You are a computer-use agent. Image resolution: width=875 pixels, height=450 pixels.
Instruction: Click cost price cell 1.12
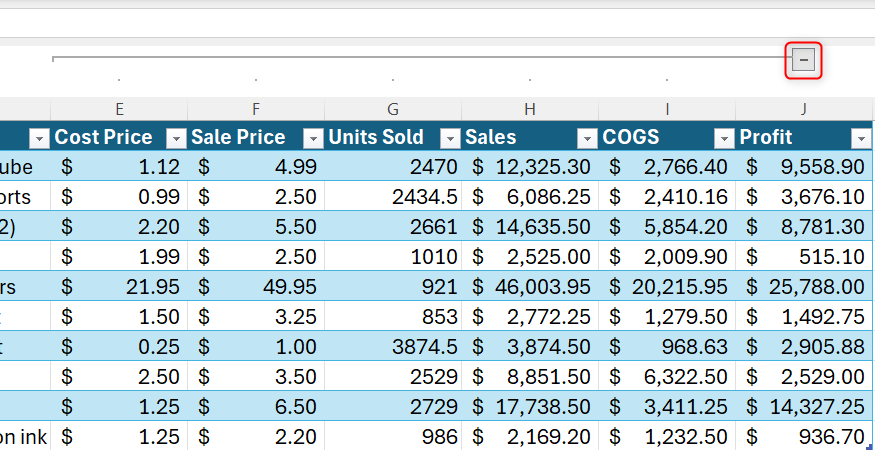[x=119, y=166]
